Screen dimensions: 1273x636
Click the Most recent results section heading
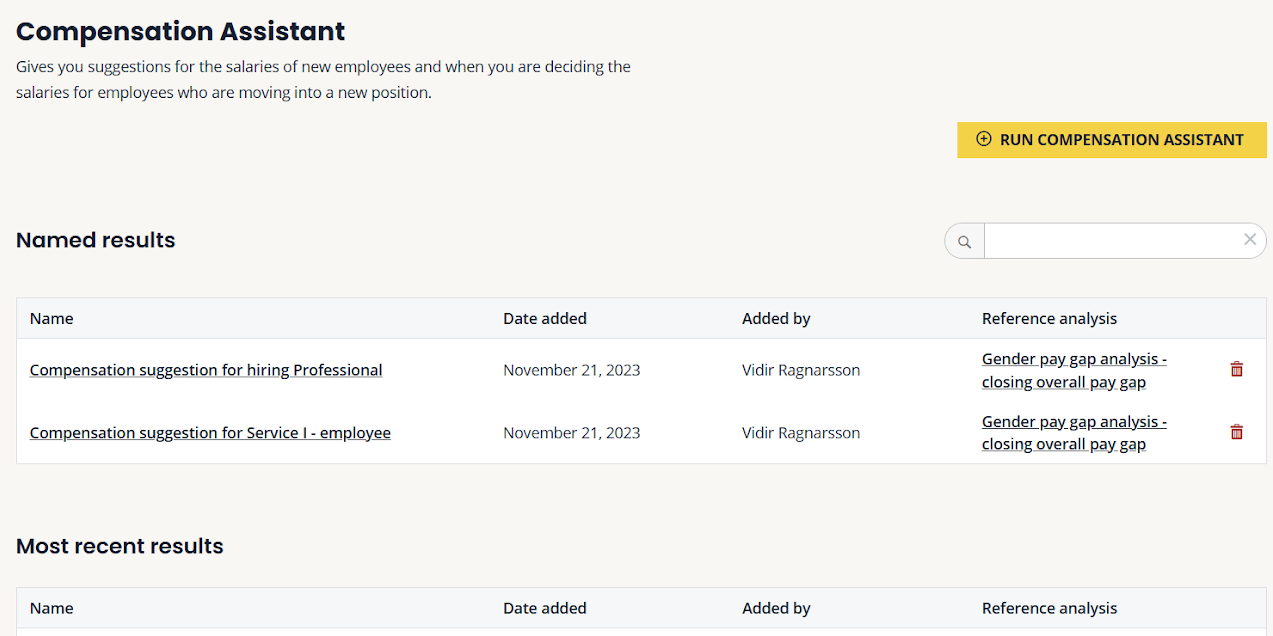[120, 546]
